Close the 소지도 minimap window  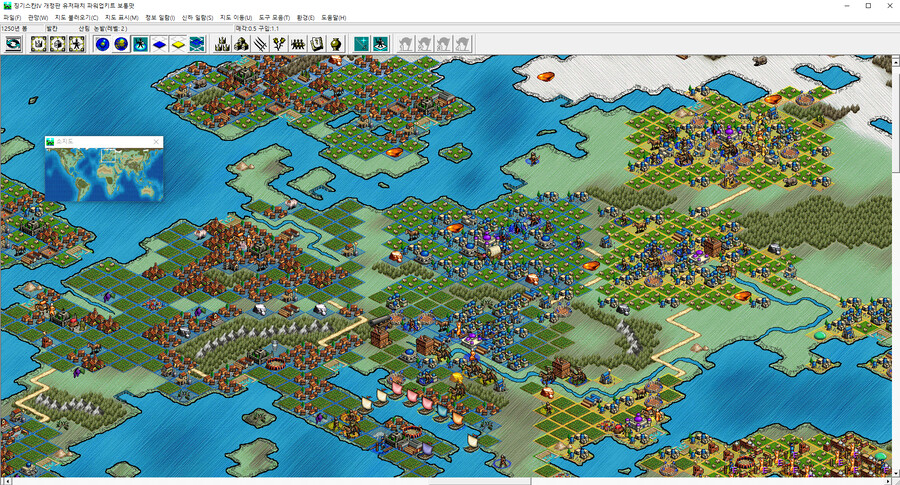click(x=156, y=142)
